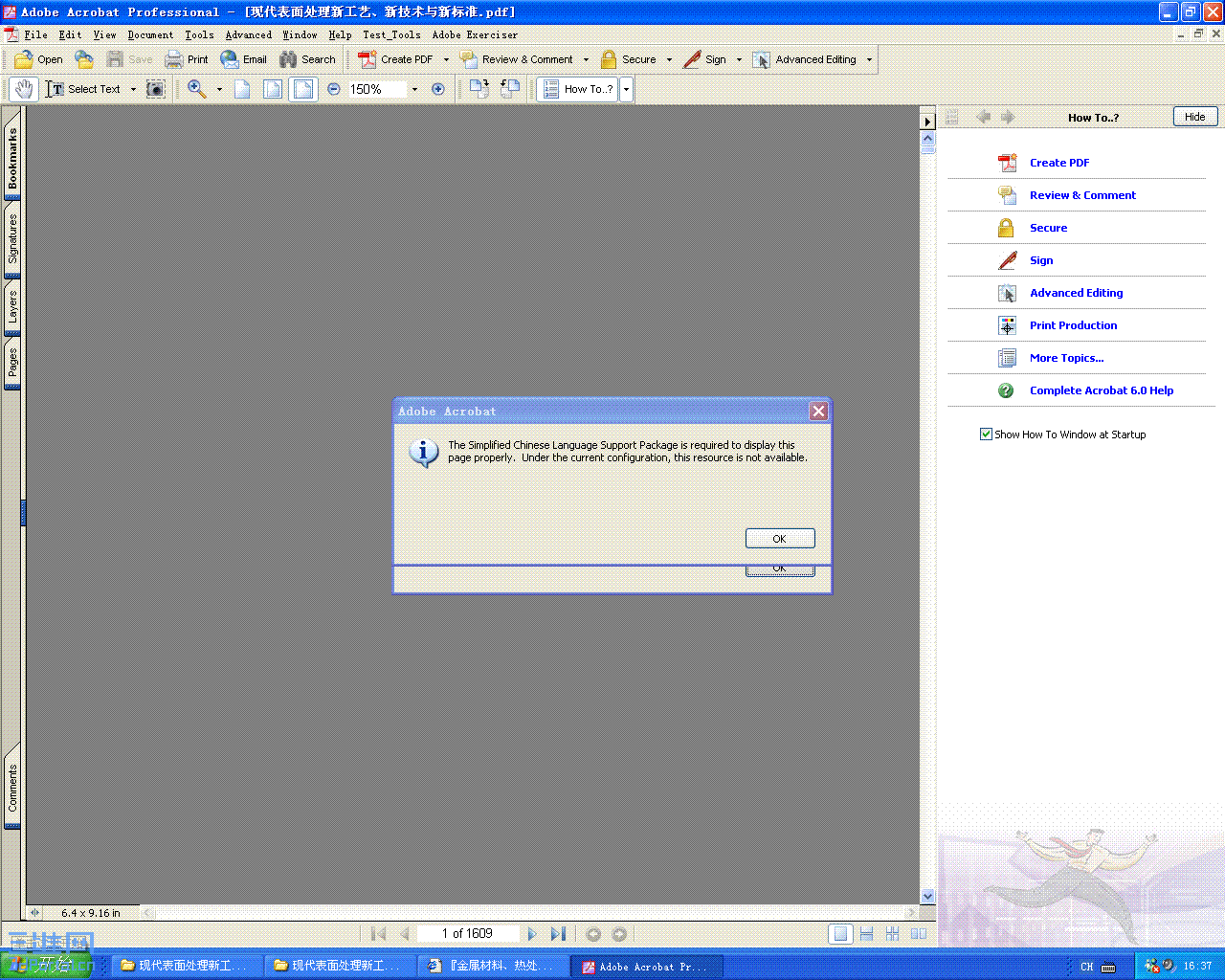Open the File menu
Screen dimensions: 1225x980
click(35, 34)
